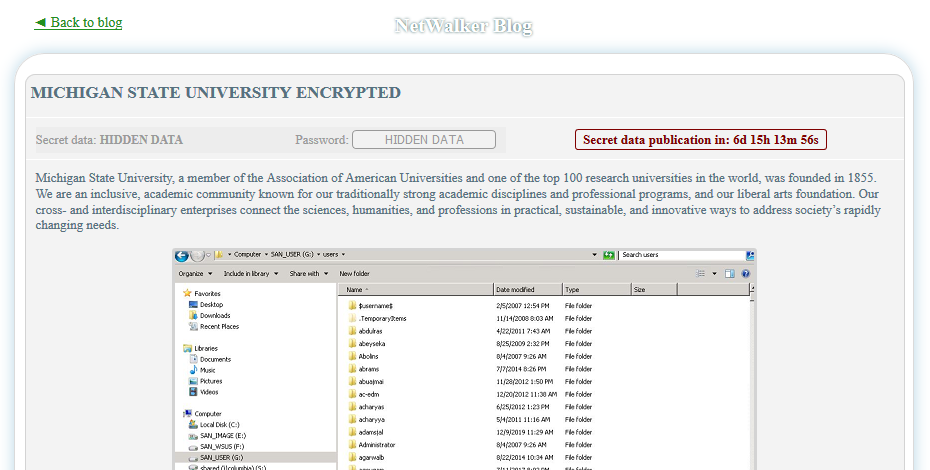The image size is (930, 470).
Task: Click the green refresh icon in address bar
Action: click(608, 255)
